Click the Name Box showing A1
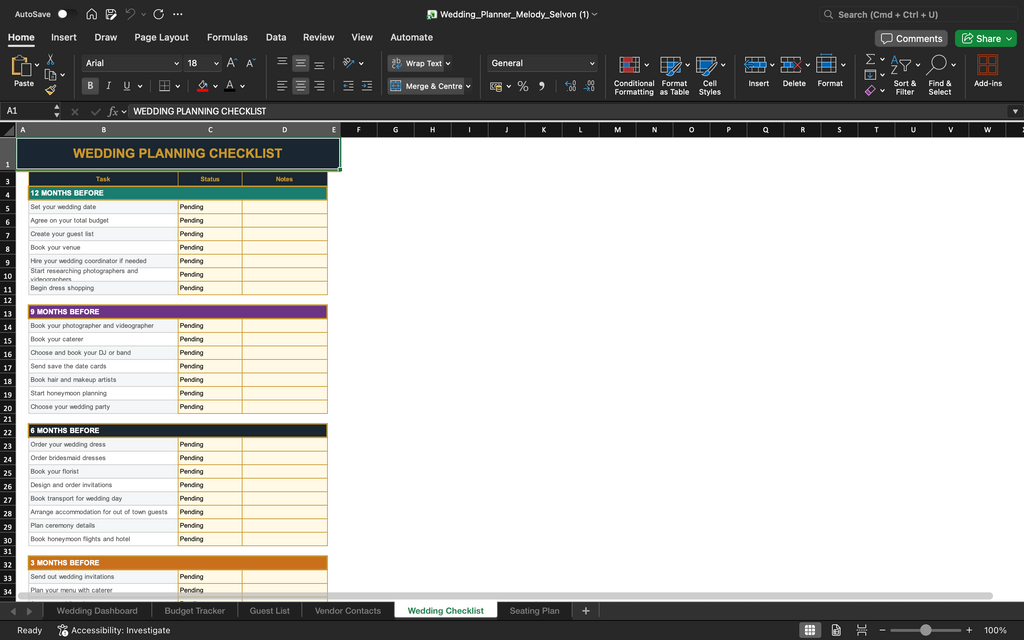Viewport: 1024px width, 640px height. pyautogui.click(x=27, y=111)
